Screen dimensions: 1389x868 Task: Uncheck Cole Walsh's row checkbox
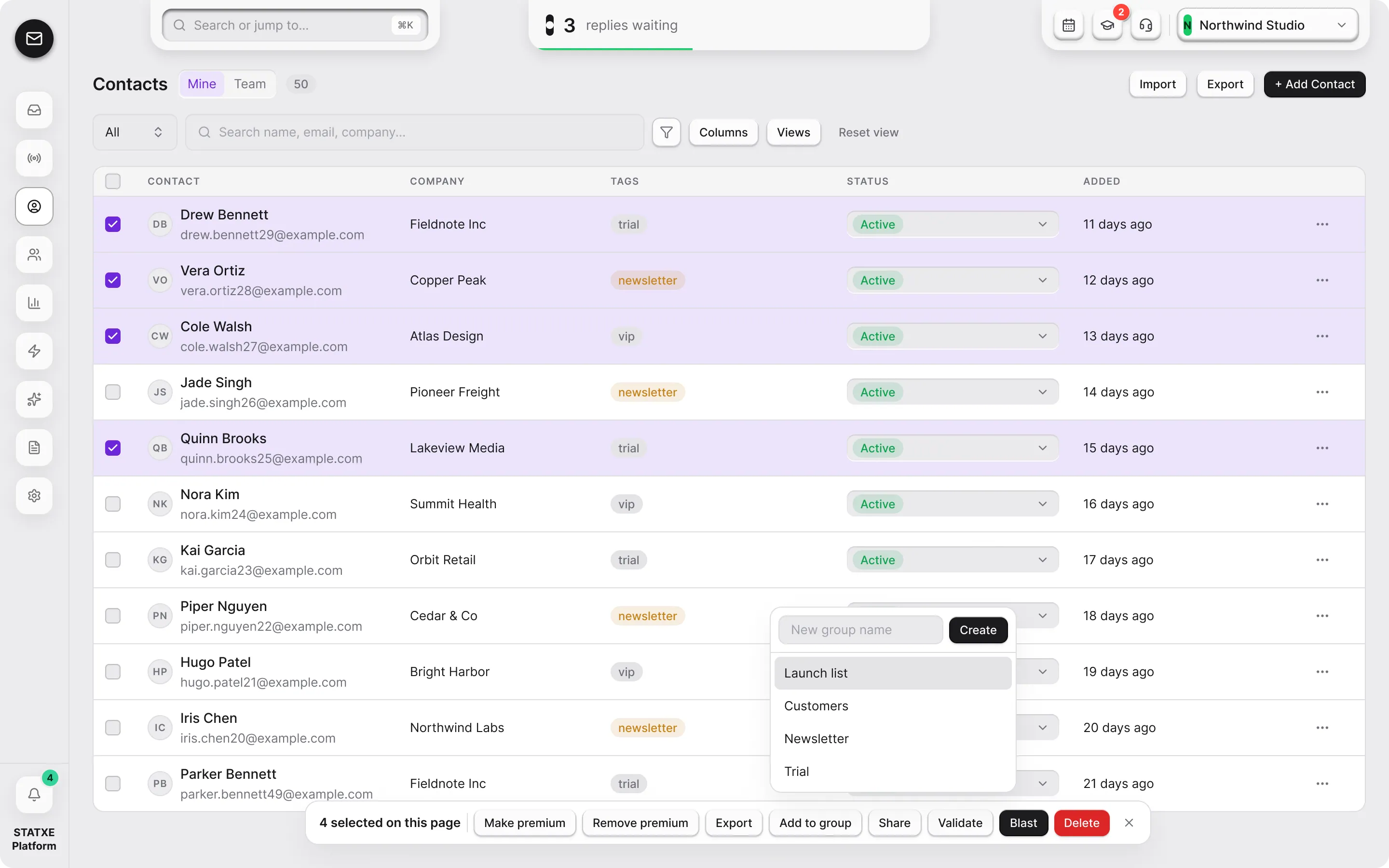[x=113, y=336]
